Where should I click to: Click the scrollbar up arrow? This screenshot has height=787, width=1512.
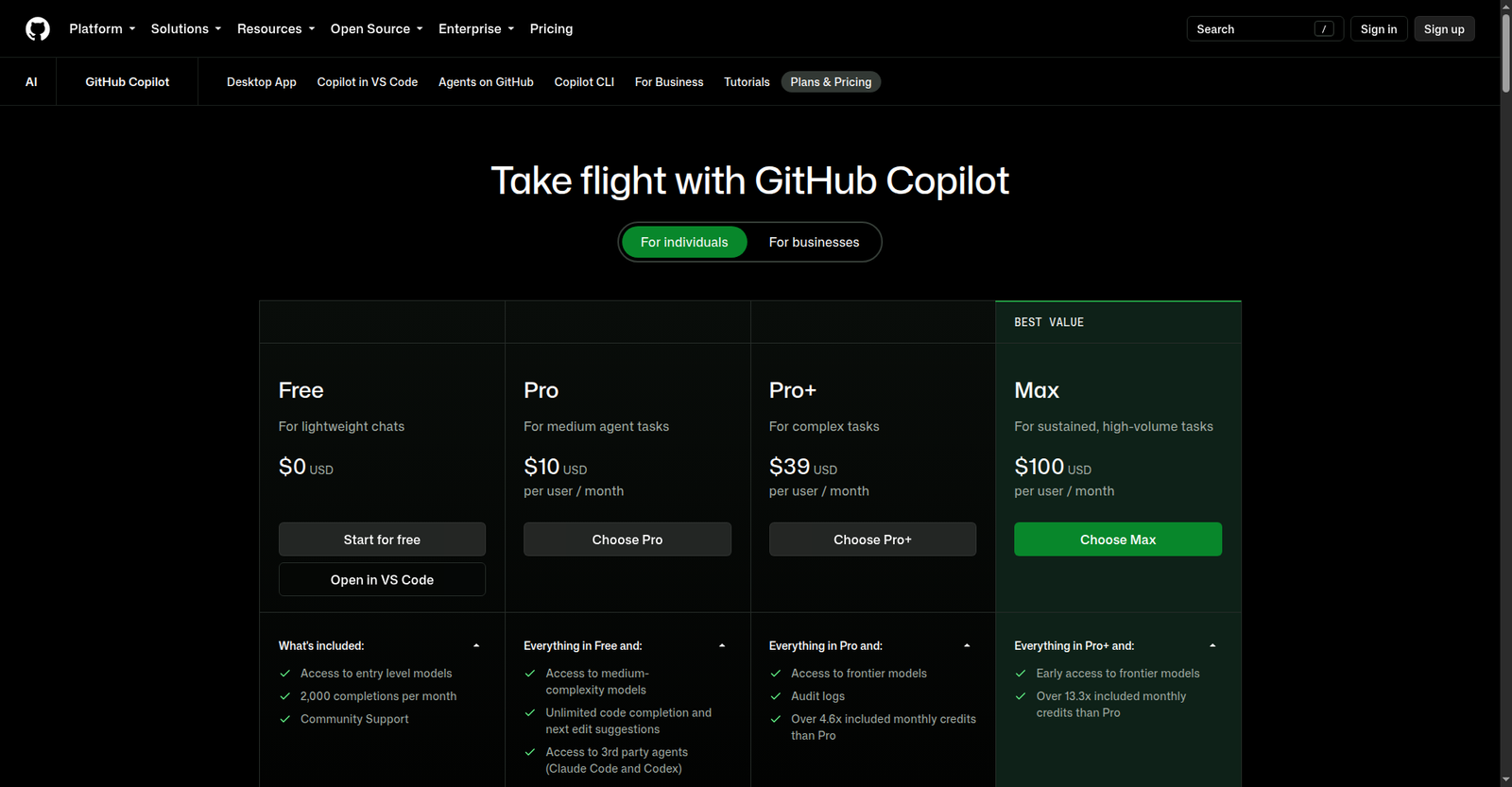pos(1505,6)
